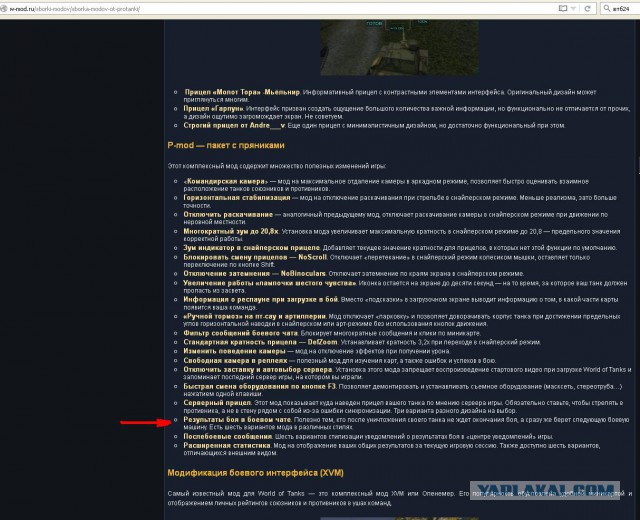Image resolution: width=640 pixels, height=520 pixels.
Task: Click "Отключить заставку и автовыбор сервера"
Action: point(258,369)
